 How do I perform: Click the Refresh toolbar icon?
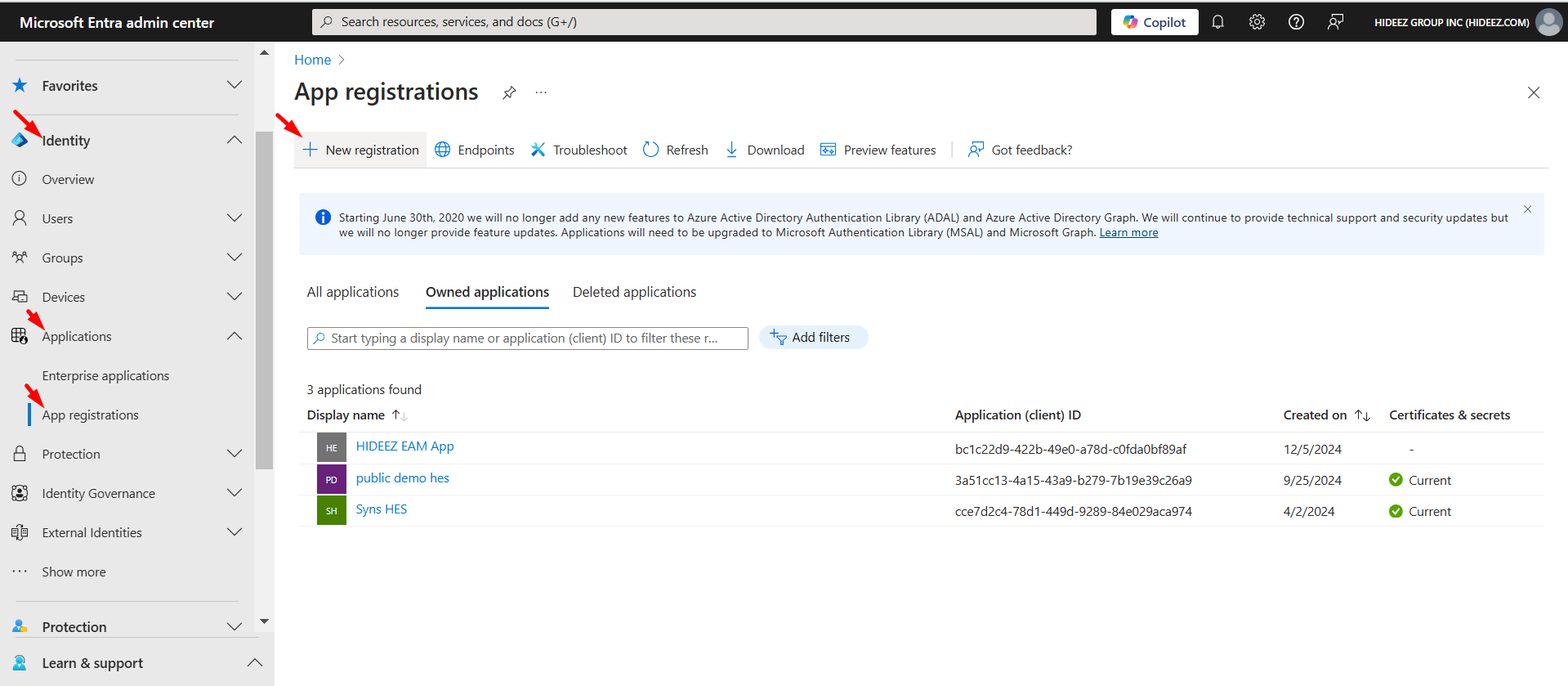(x=676, y=150)
